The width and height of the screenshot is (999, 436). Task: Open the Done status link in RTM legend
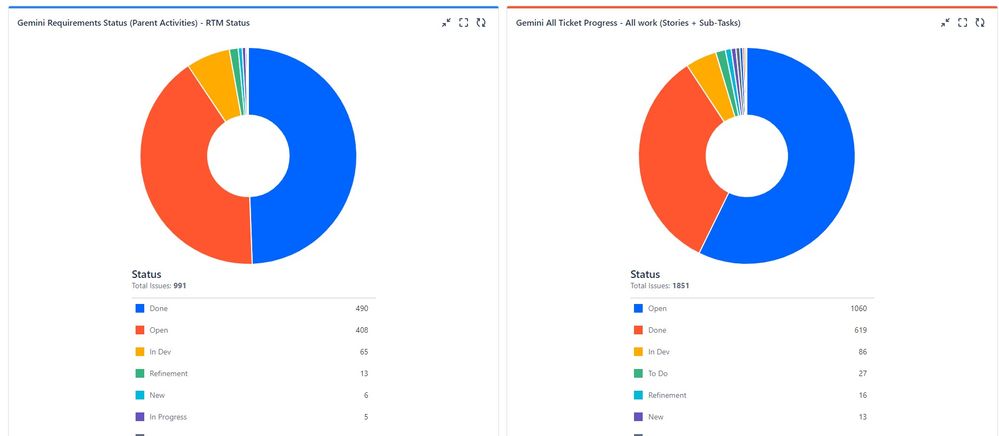click(159, 309)
